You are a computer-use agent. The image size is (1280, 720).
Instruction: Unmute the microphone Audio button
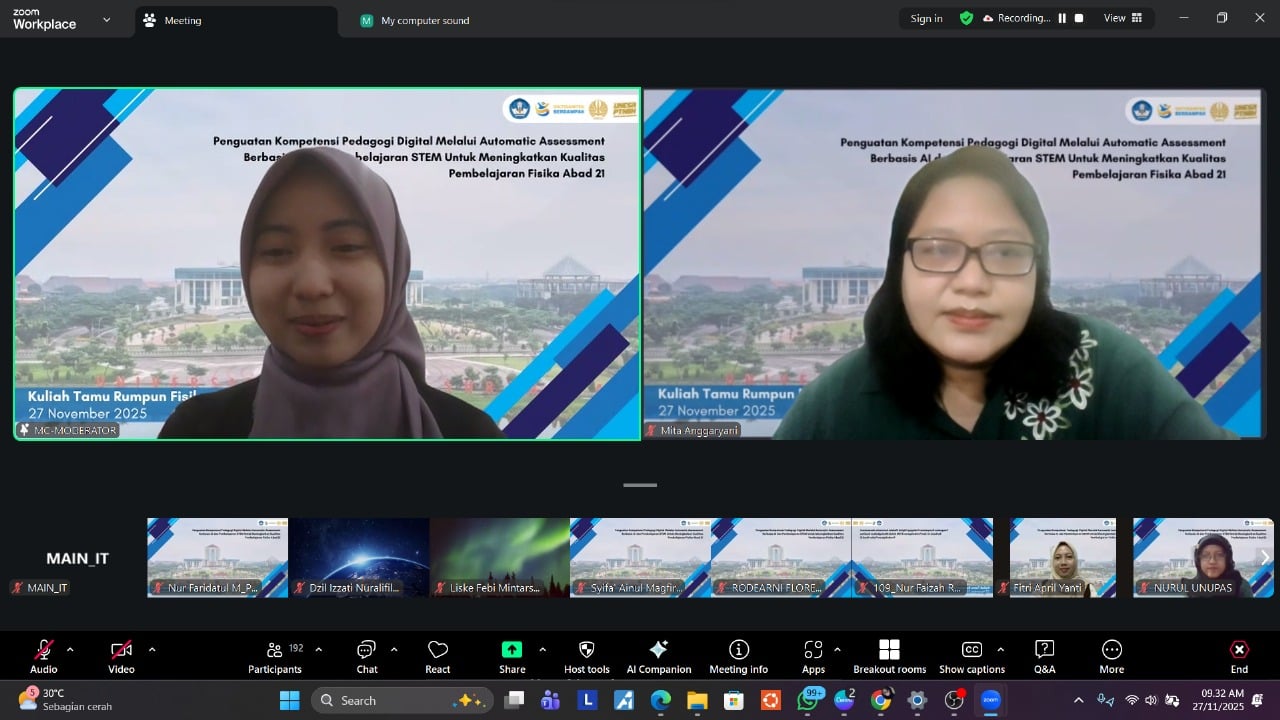(x=44, y=657)
